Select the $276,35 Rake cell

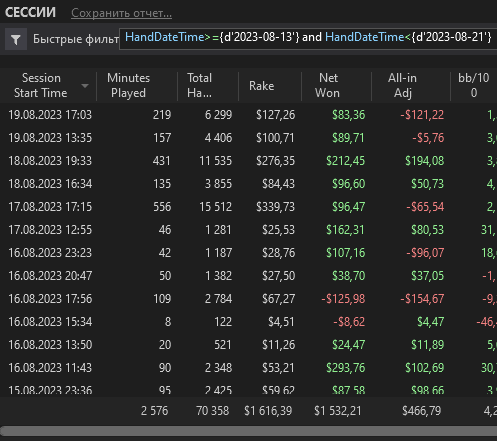[275, 161]
